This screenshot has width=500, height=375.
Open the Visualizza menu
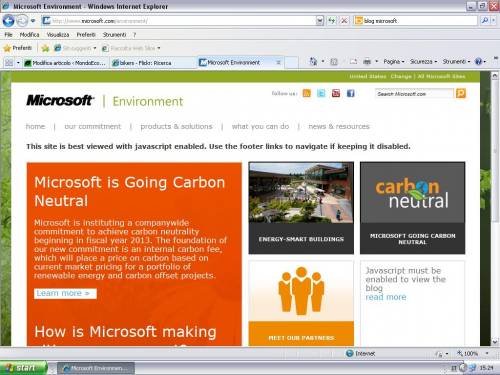58,35
